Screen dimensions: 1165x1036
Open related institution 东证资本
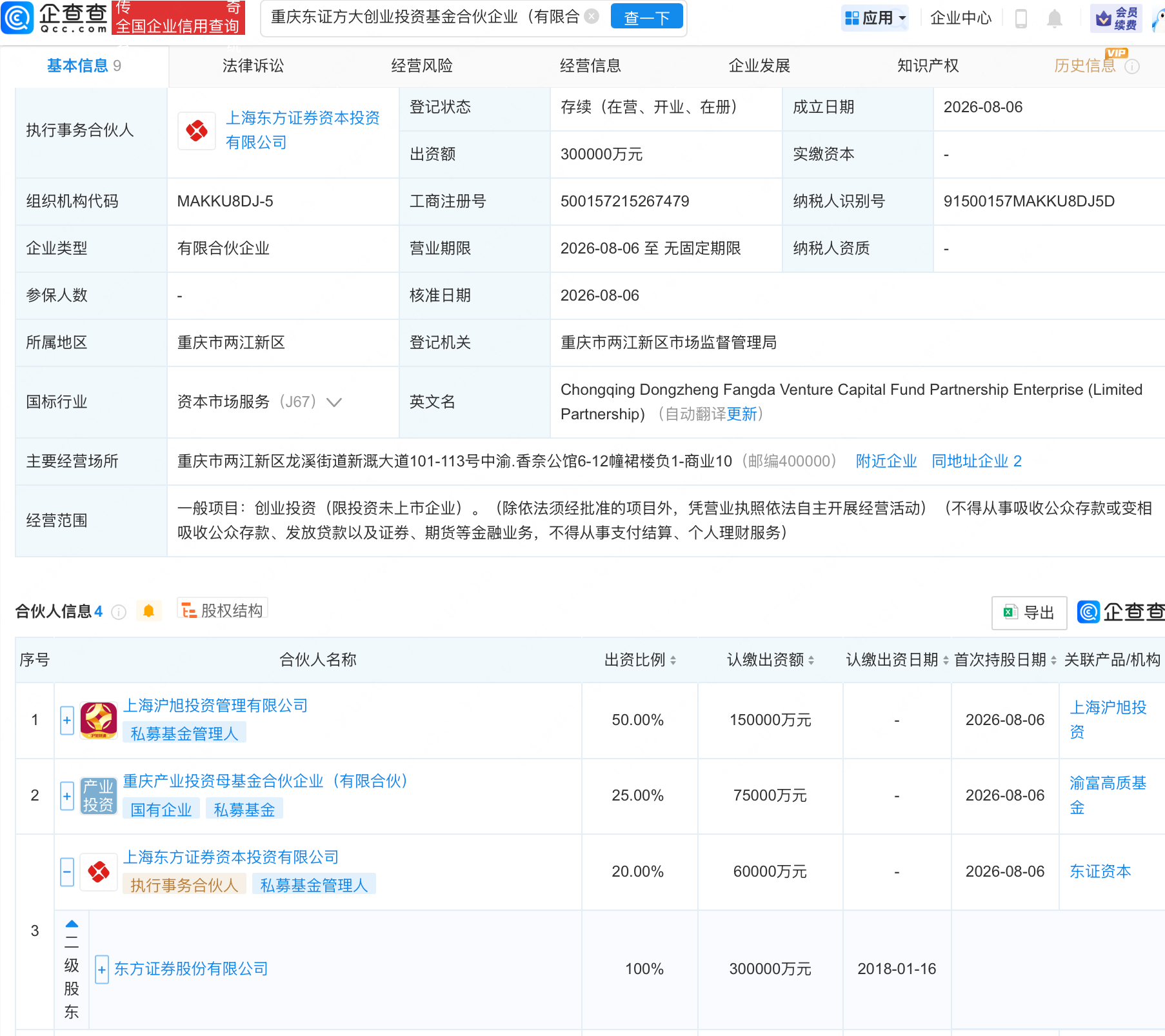tap(1100, 872)
